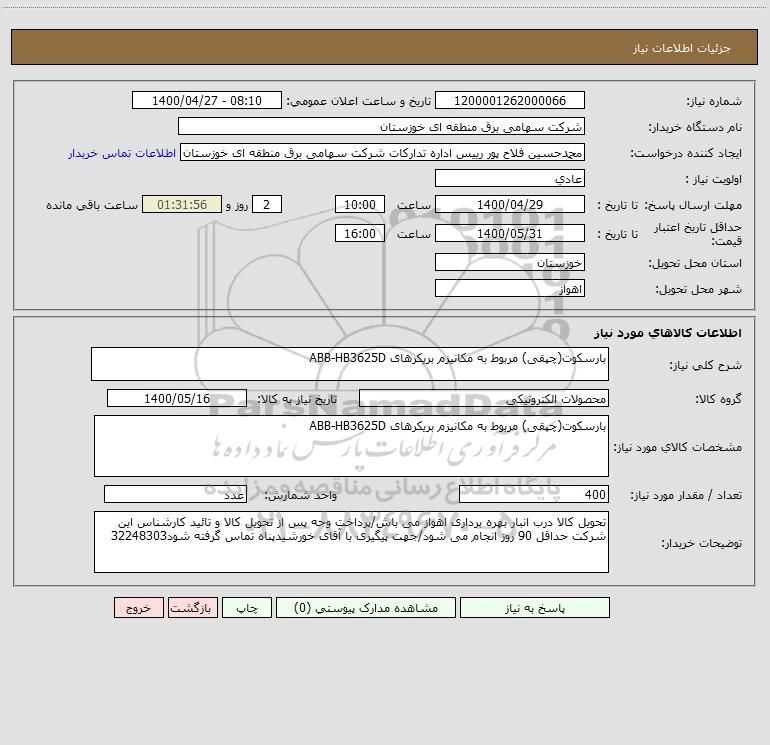Click priority field showing عادی
This screenshot has height=745, width=770.
[510, 178]
